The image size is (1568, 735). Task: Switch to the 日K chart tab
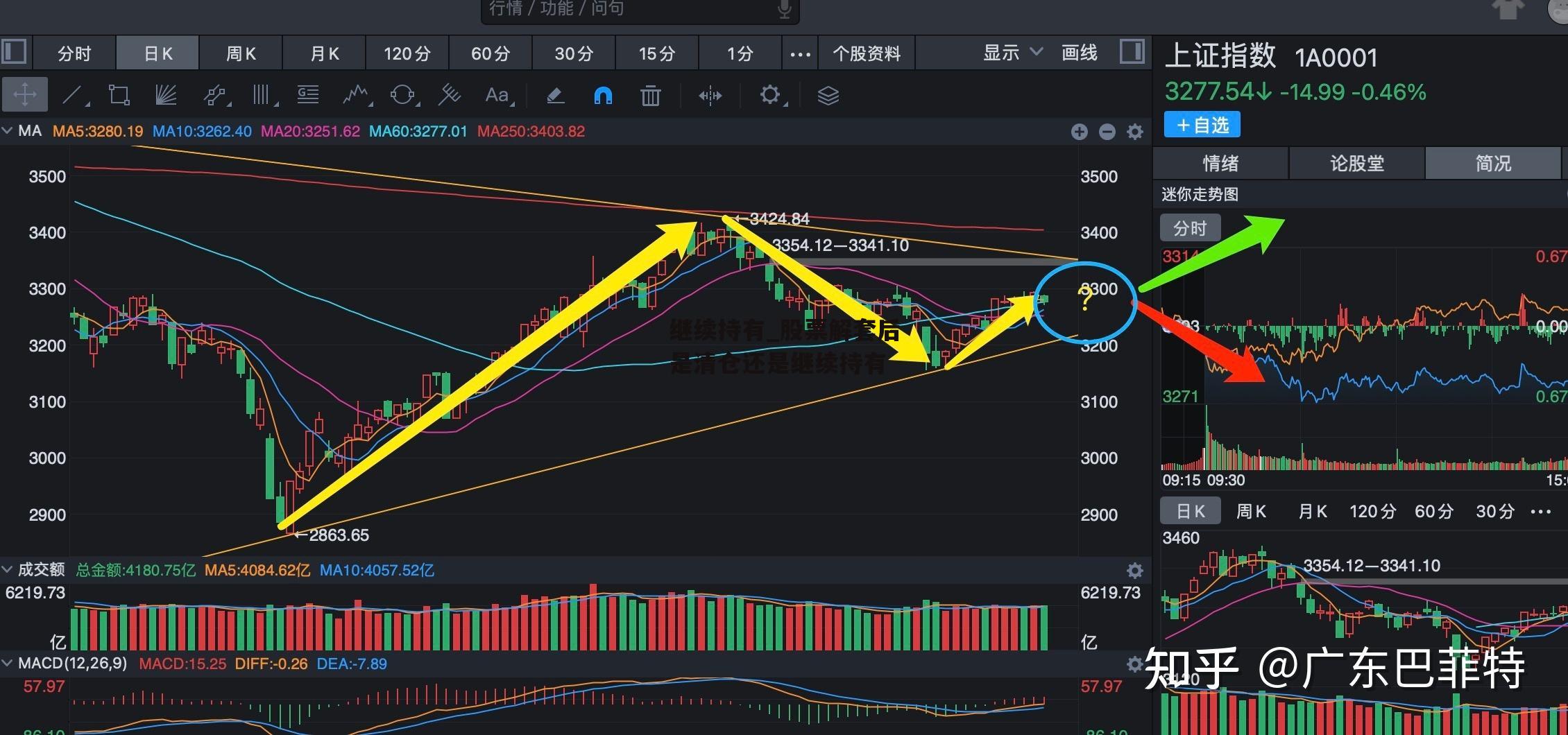tap(158, 53)
